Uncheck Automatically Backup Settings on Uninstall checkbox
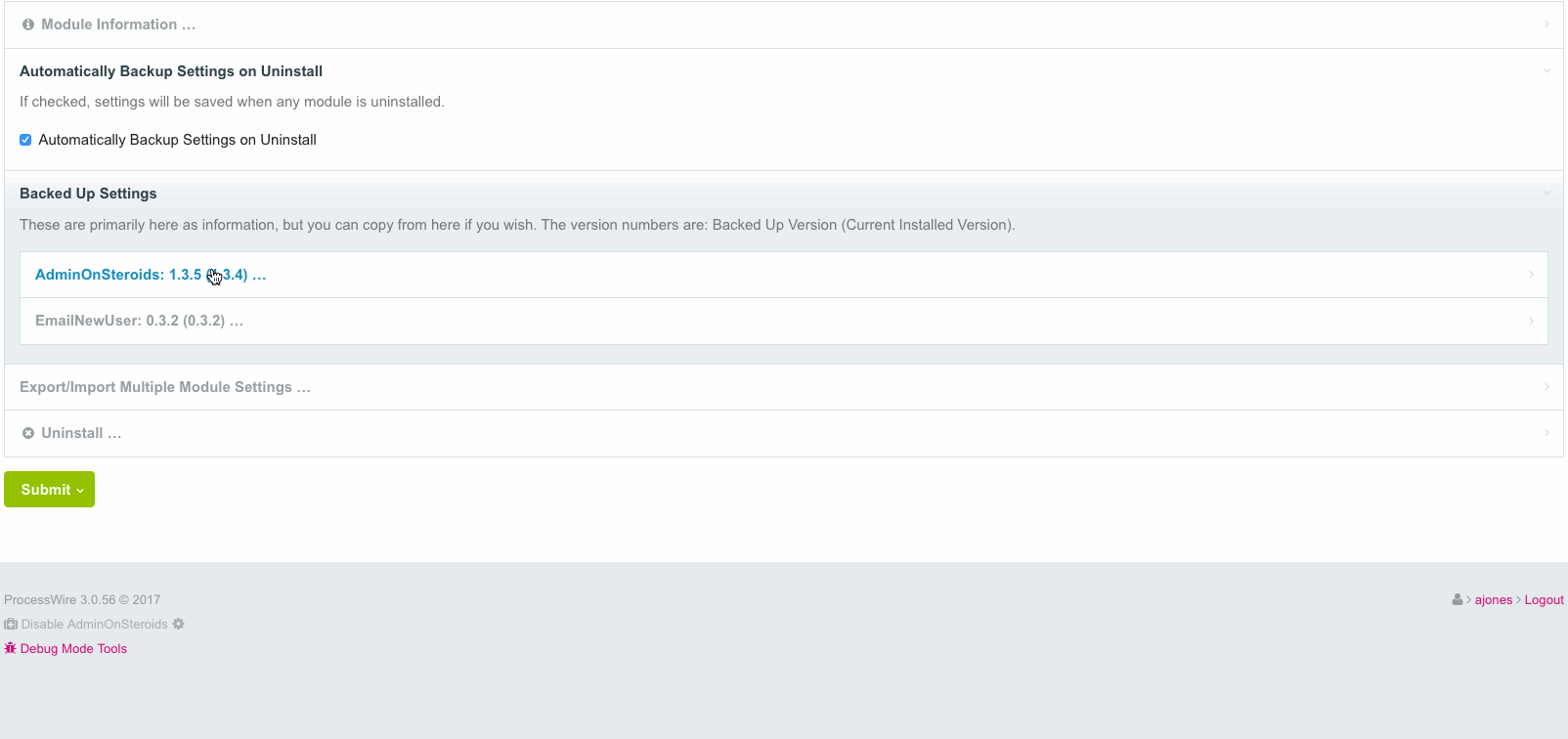1568x739 pixels. 25,140
